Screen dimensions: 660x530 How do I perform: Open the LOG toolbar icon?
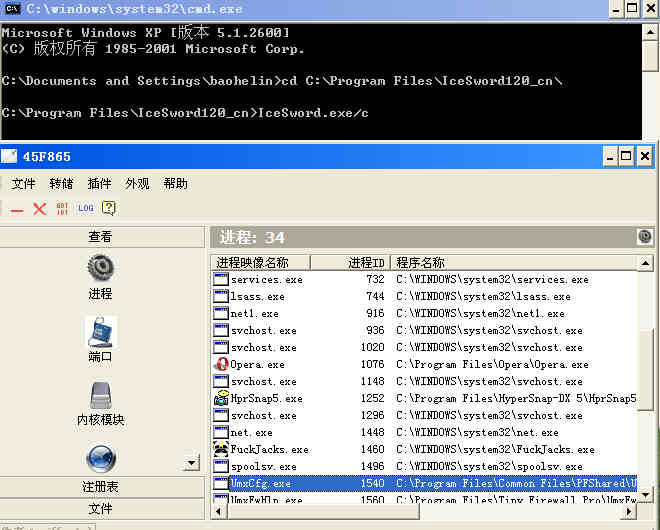tap(86, 208)
